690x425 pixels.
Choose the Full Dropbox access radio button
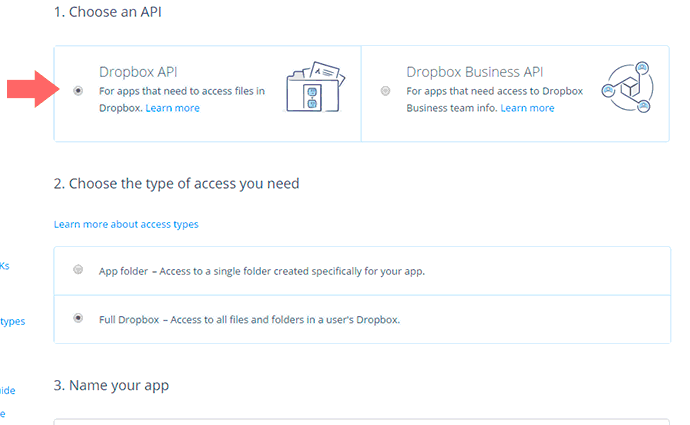pos(78,318)
